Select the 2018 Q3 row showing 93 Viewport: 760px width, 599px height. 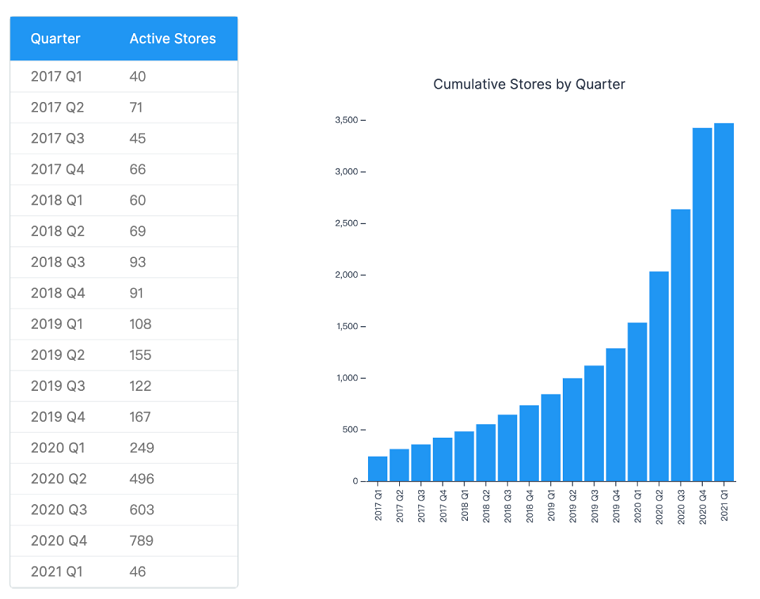[x=124, y=262]
